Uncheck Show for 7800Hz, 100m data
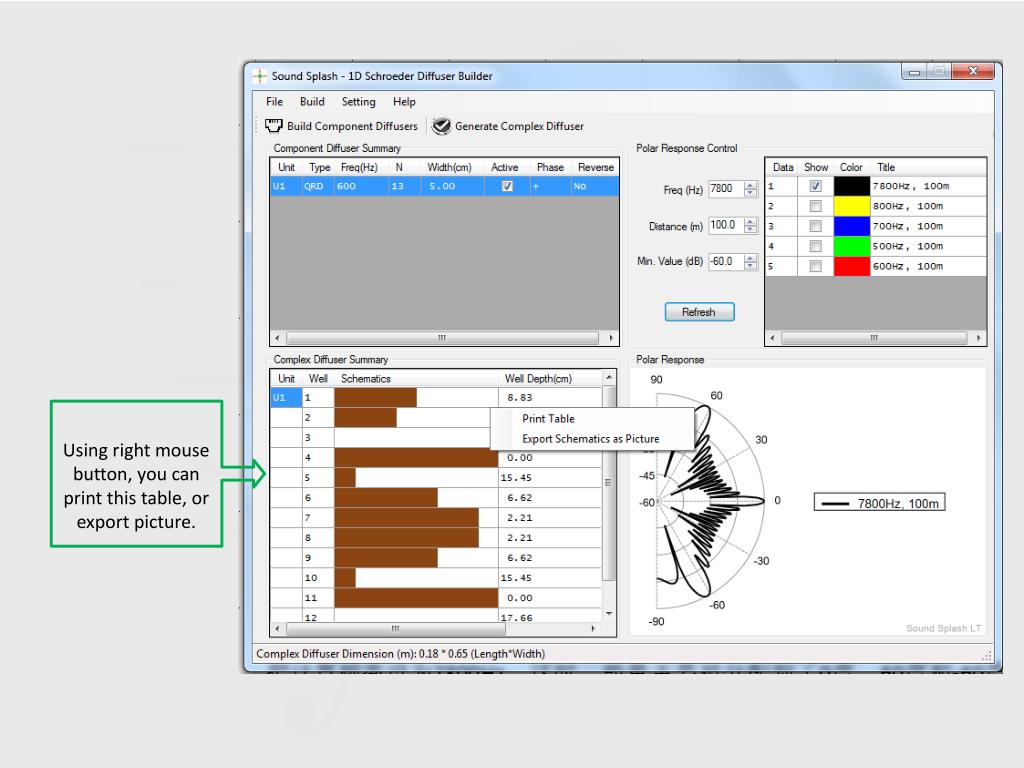Screen dimensions: 1024x768 tap(815, 186)
